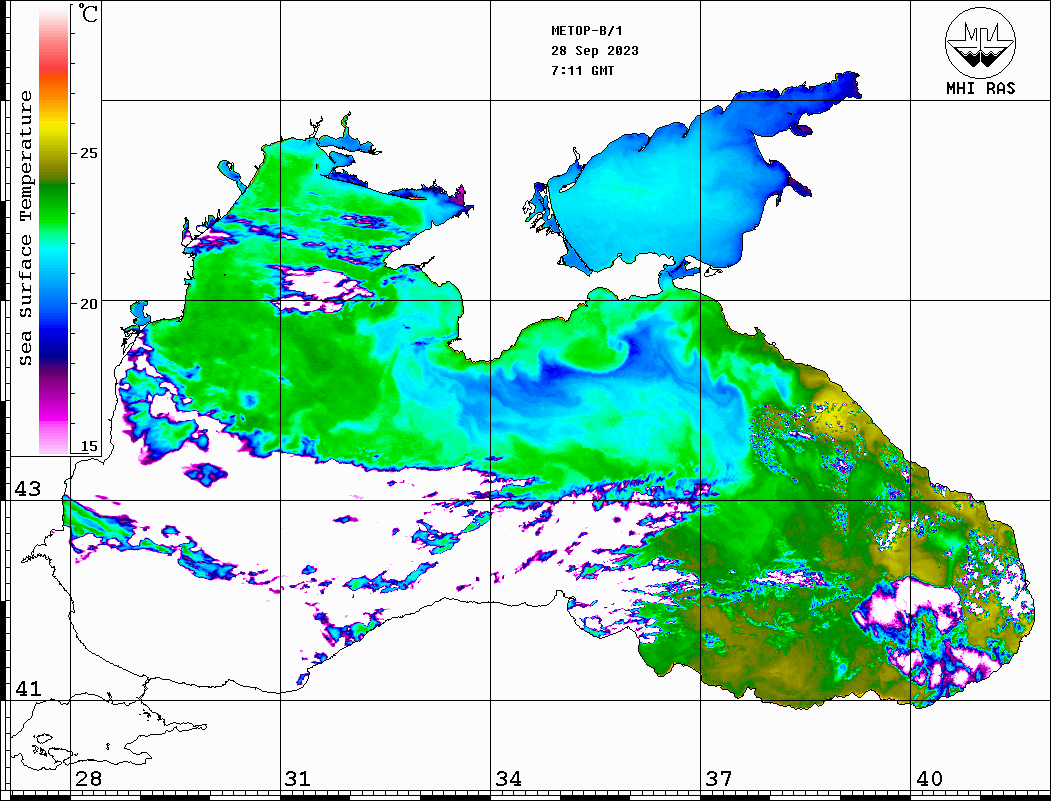1051x801 pixels.
Task: Click the temperature color bar legend
Action: pyautogui.click(x=54, y=230)
